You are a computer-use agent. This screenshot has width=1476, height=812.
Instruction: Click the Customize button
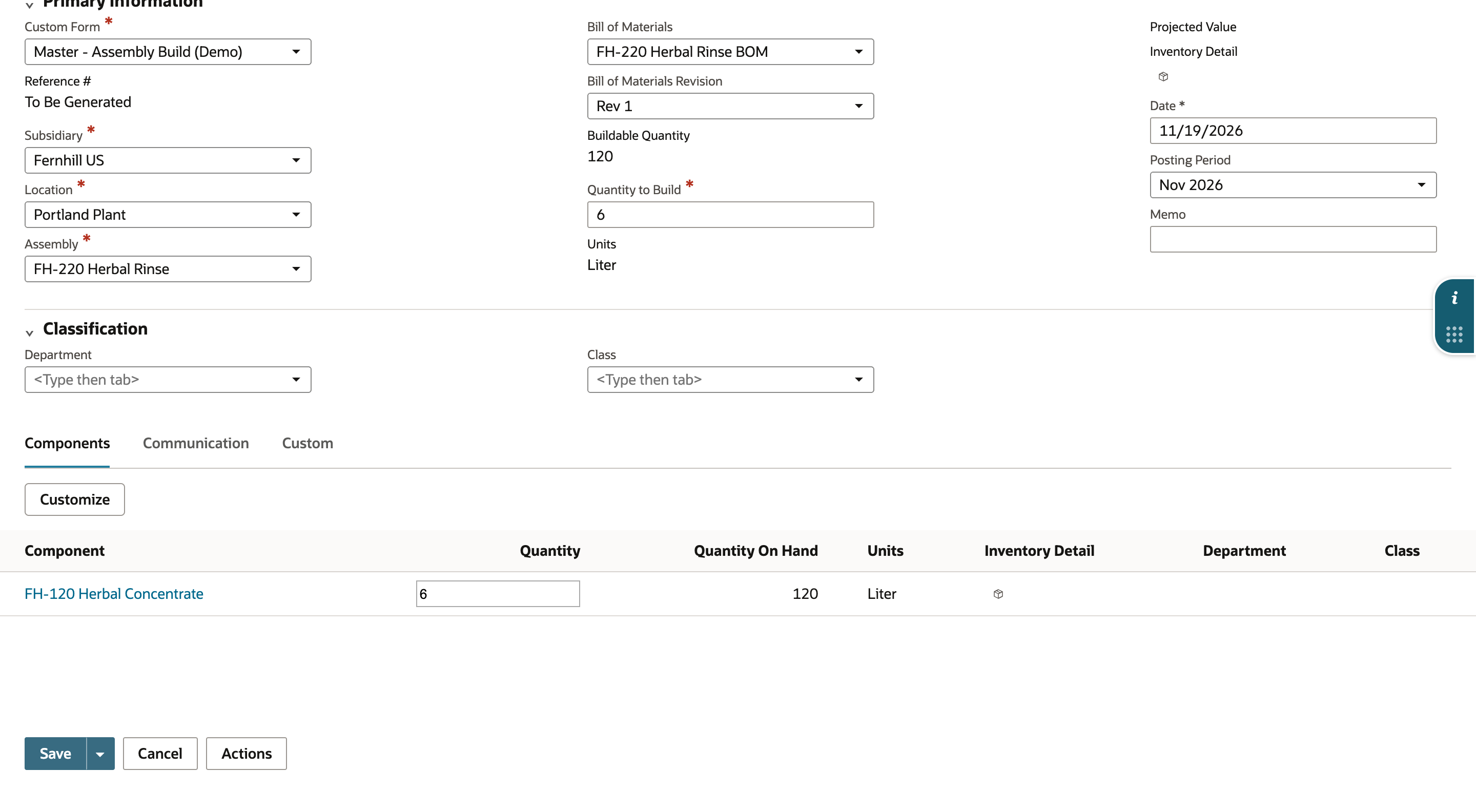point(74,499)
